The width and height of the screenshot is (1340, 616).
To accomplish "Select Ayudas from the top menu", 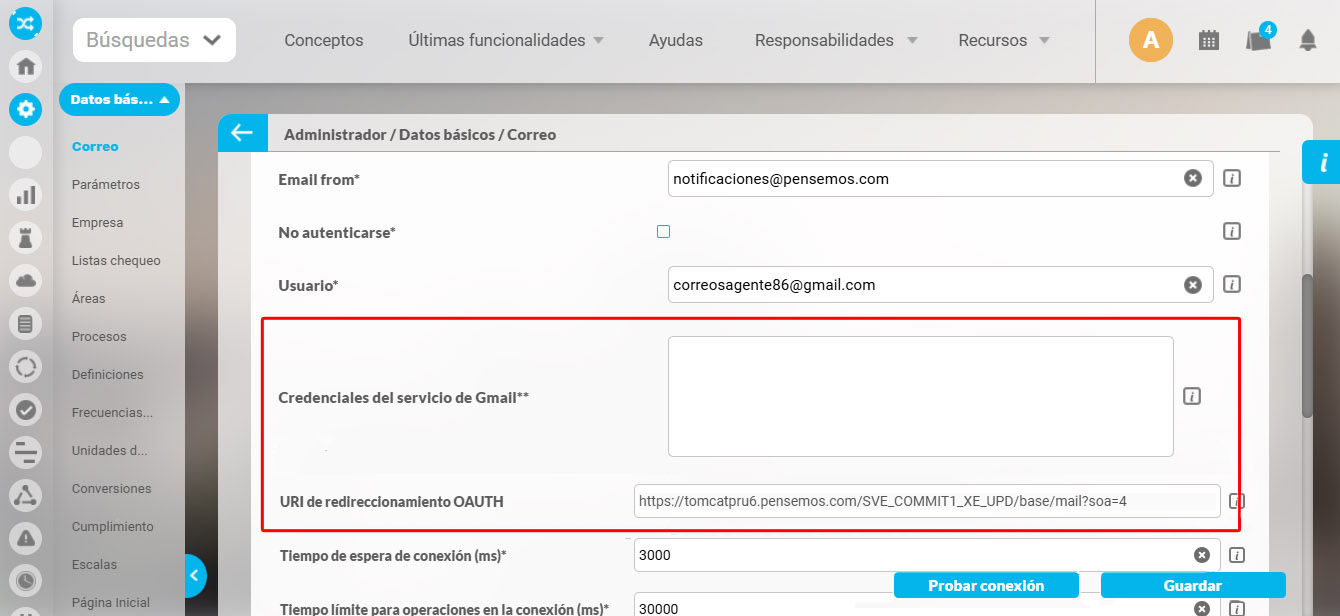I will [x=675, y=40].
